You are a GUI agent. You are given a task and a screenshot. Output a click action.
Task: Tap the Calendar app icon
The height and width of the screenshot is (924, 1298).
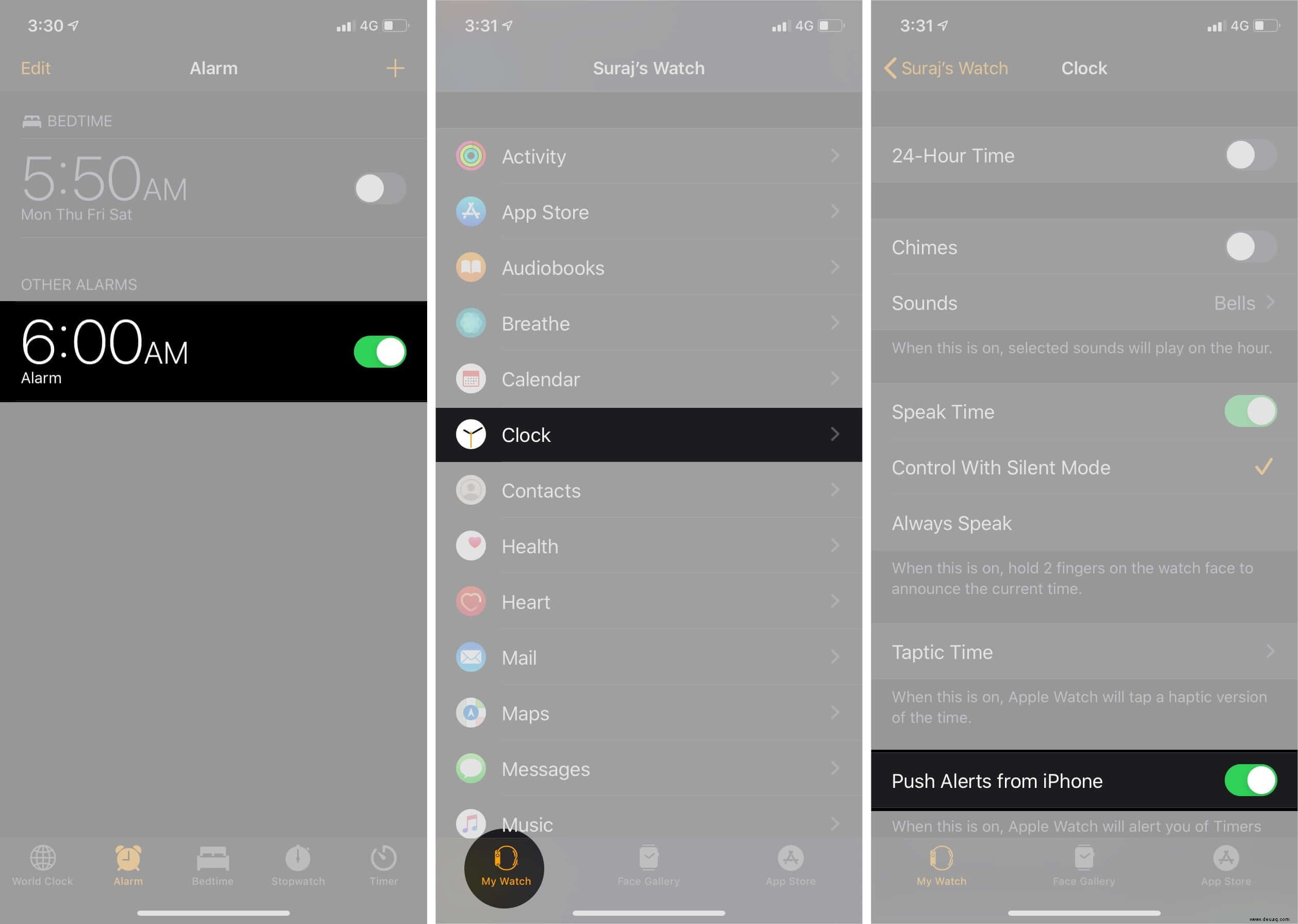471,378
